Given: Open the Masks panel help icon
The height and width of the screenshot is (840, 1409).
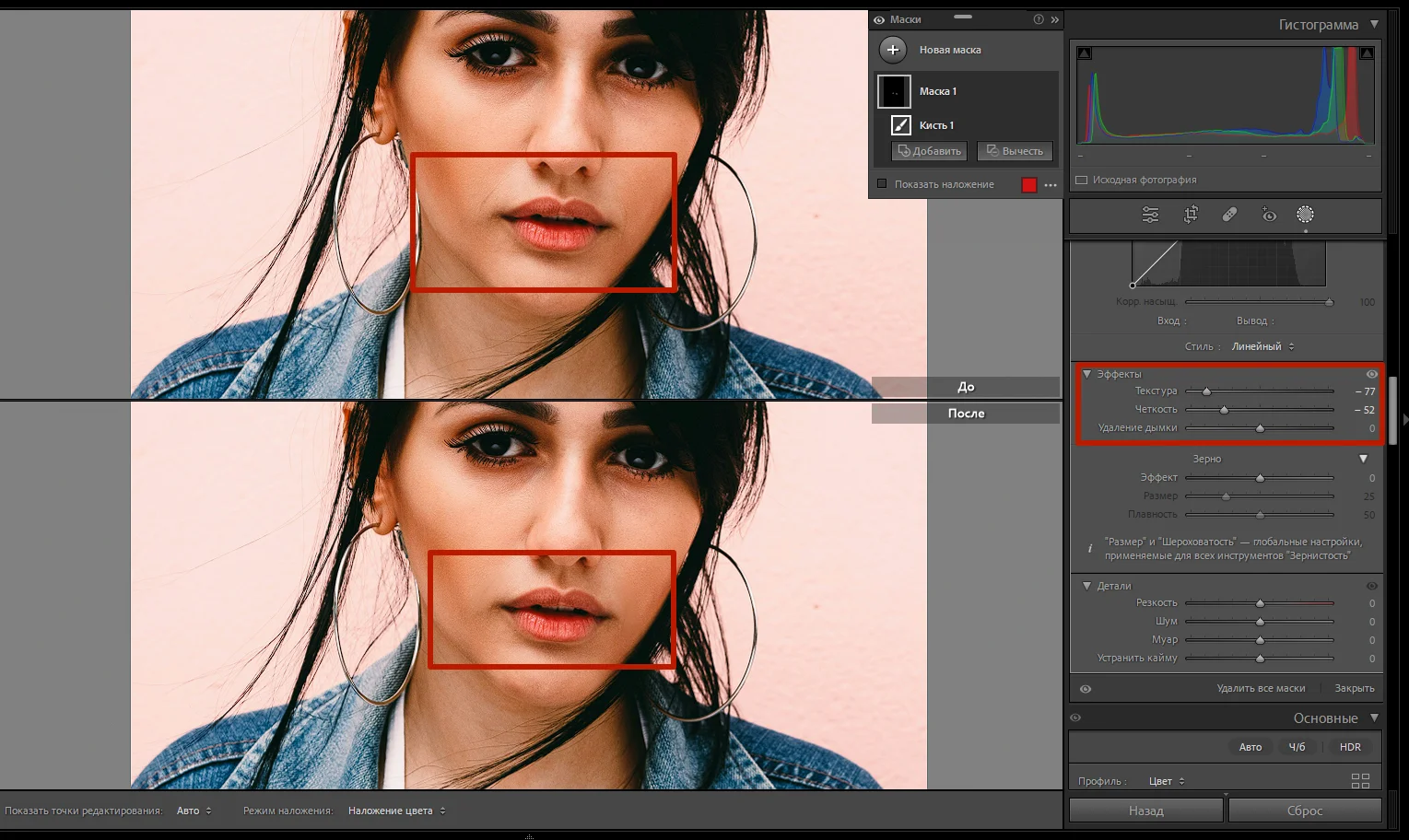Looking at the screenshot, I should pyautogui.click(x=1039, y=19).
